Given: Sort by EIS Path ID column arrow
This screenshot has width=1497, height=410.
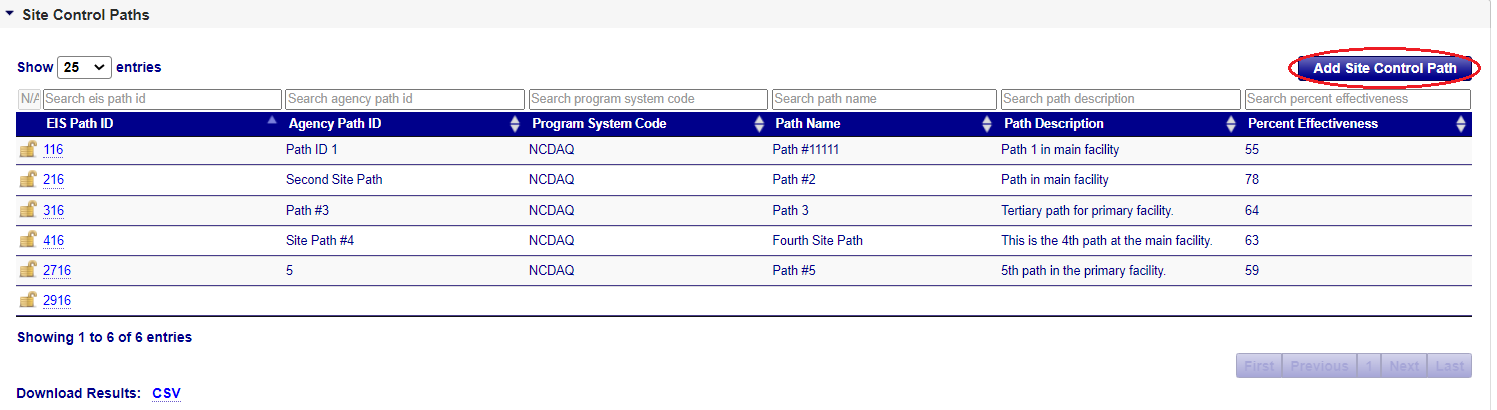Looking at the screenshot, I should click(272, 120).
